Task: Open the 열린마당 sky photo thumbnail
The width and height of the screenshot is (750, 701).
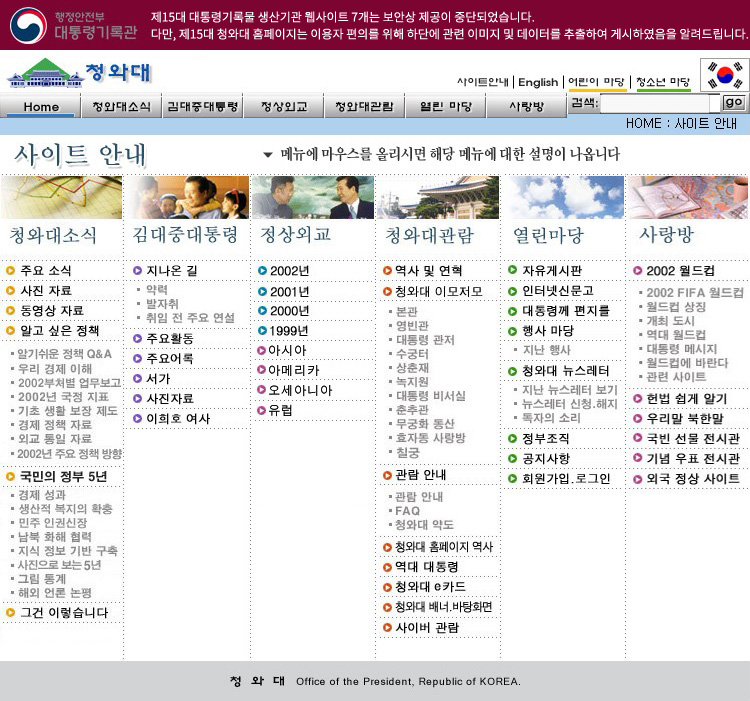Action: [563, 197]
